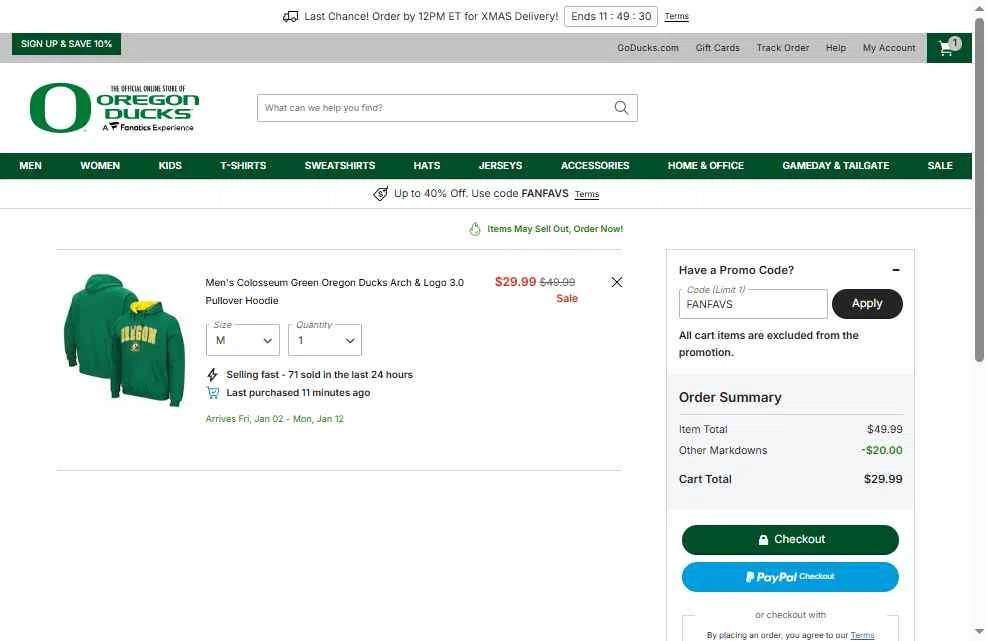
Task: Click the Oregon Ducks store logo
Action: point(114,108)
